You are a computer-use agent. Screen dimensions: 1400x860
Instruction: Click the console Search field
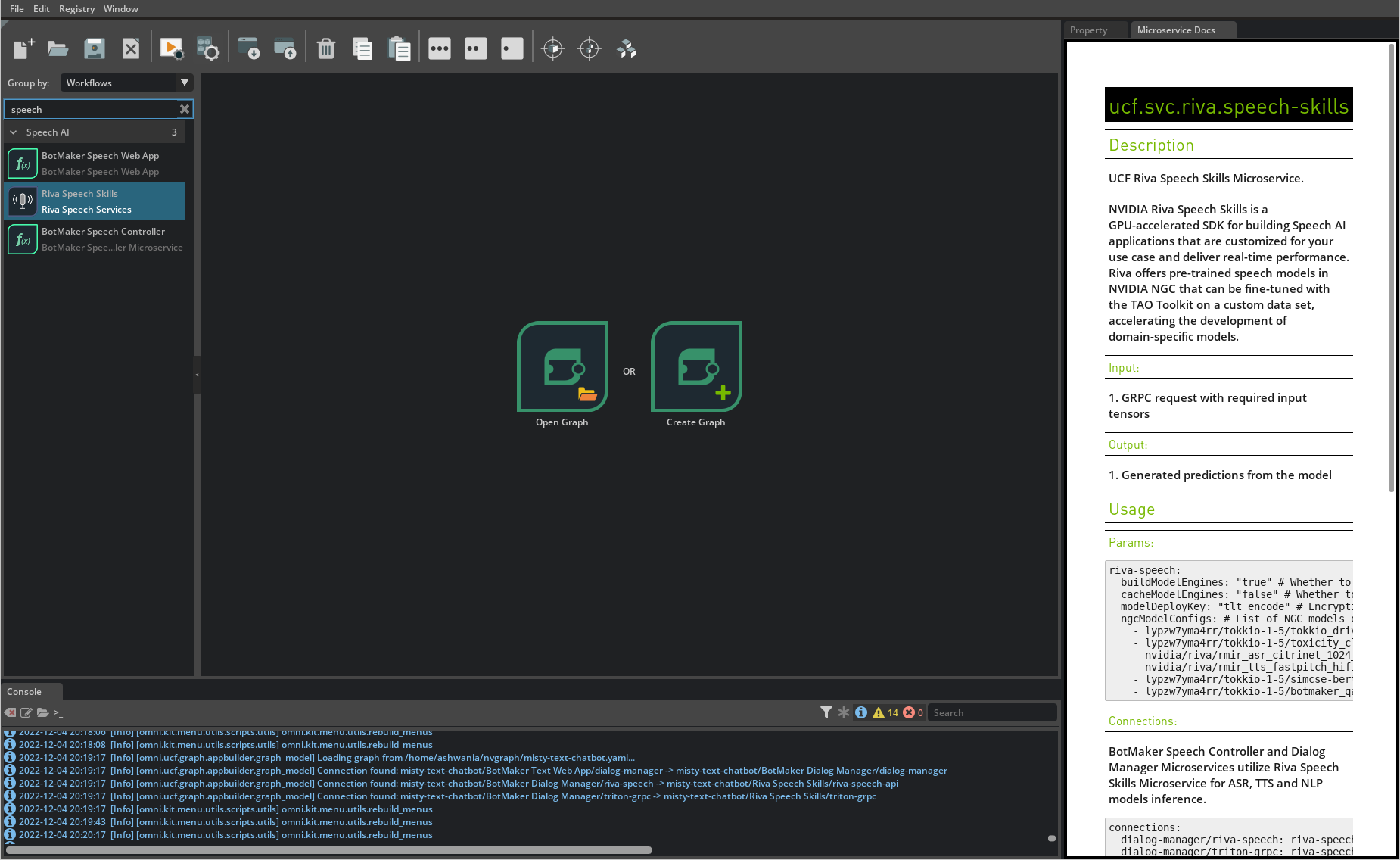(992, 712)
